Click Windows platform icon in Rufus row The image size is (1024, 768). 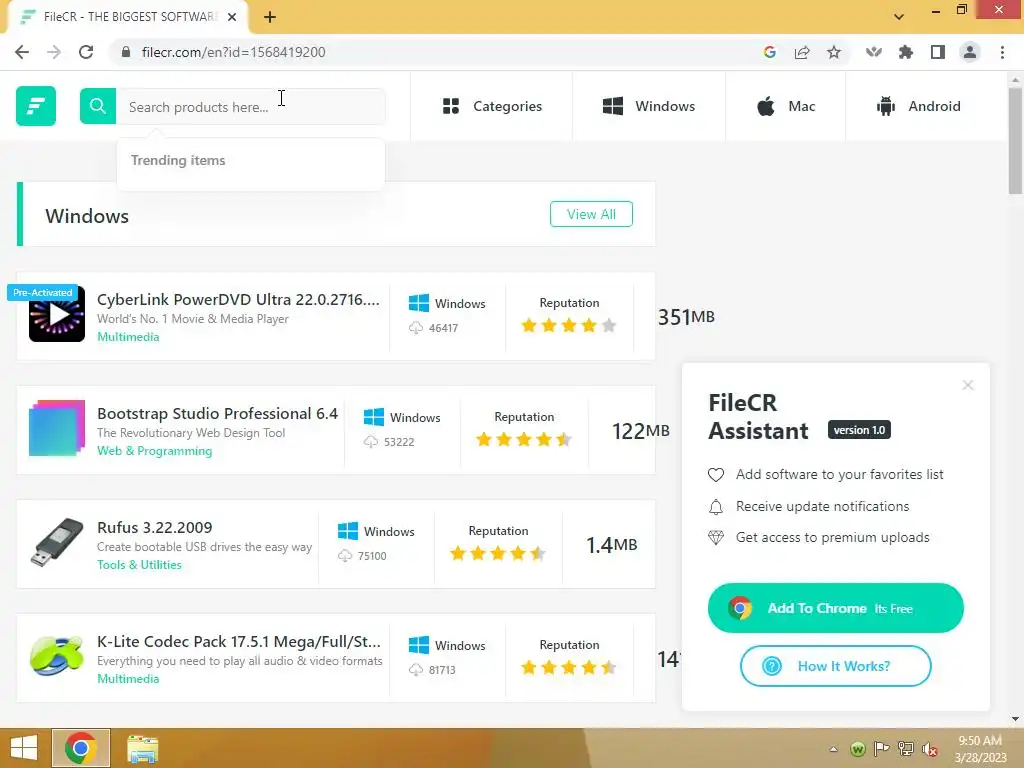click(347, 531)
